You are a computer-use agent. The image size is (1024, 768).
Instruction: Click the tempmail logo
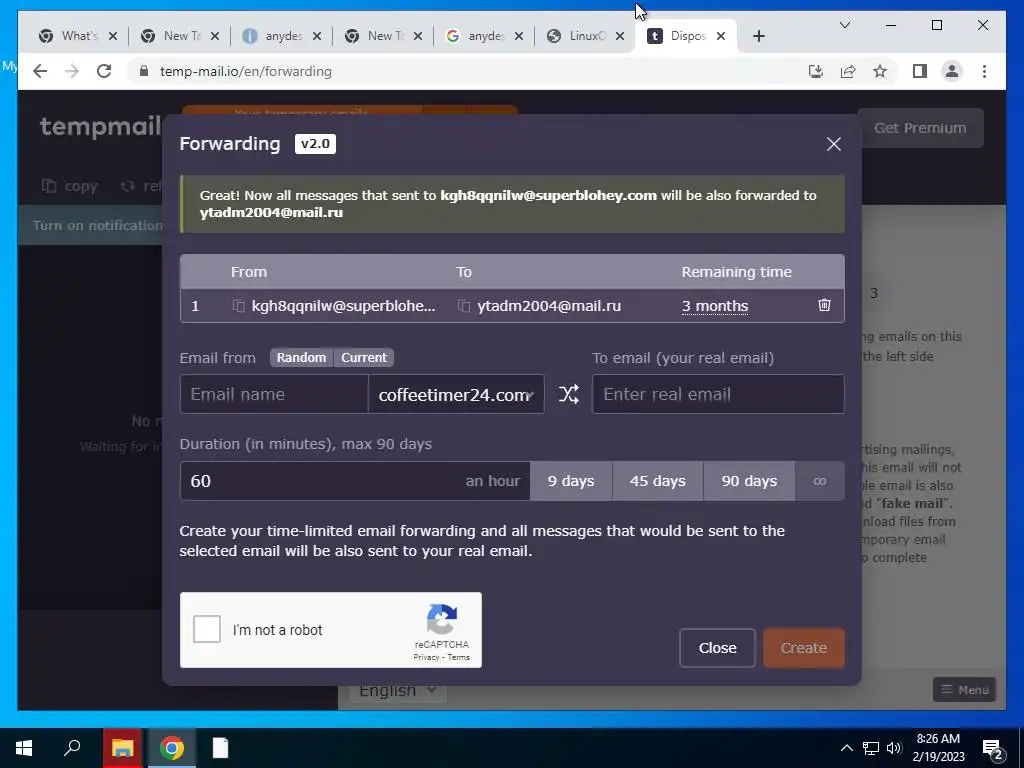pyautogui.click(x=100, y=125)
